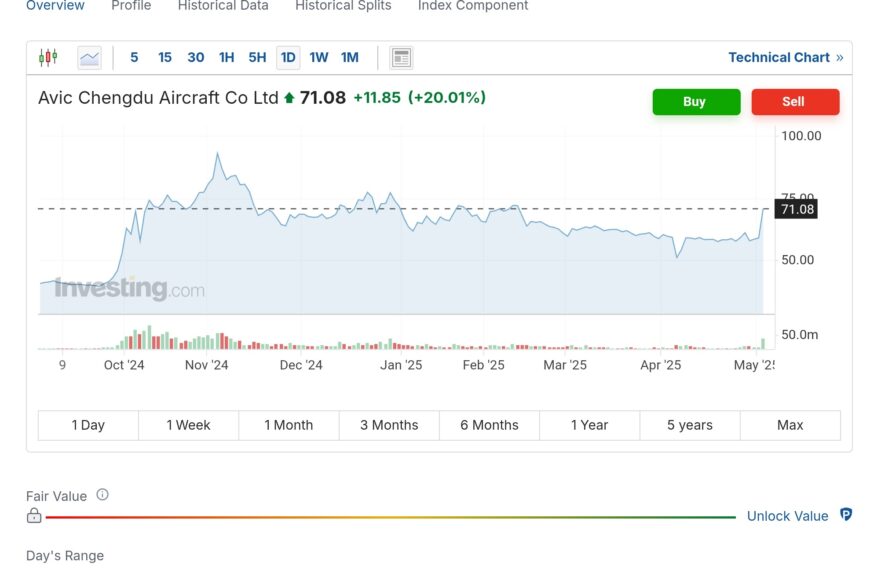
Task: Set chart range to 5 years
Action: coord(690,425)
